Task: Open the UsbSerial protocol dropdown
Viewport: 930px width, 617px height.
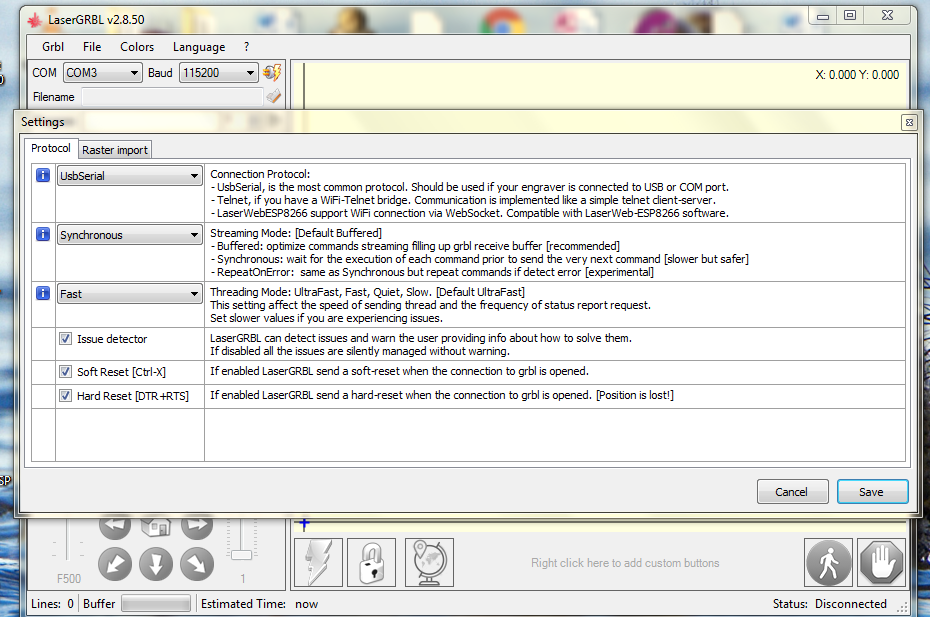Action: click(x=130, y=176)
